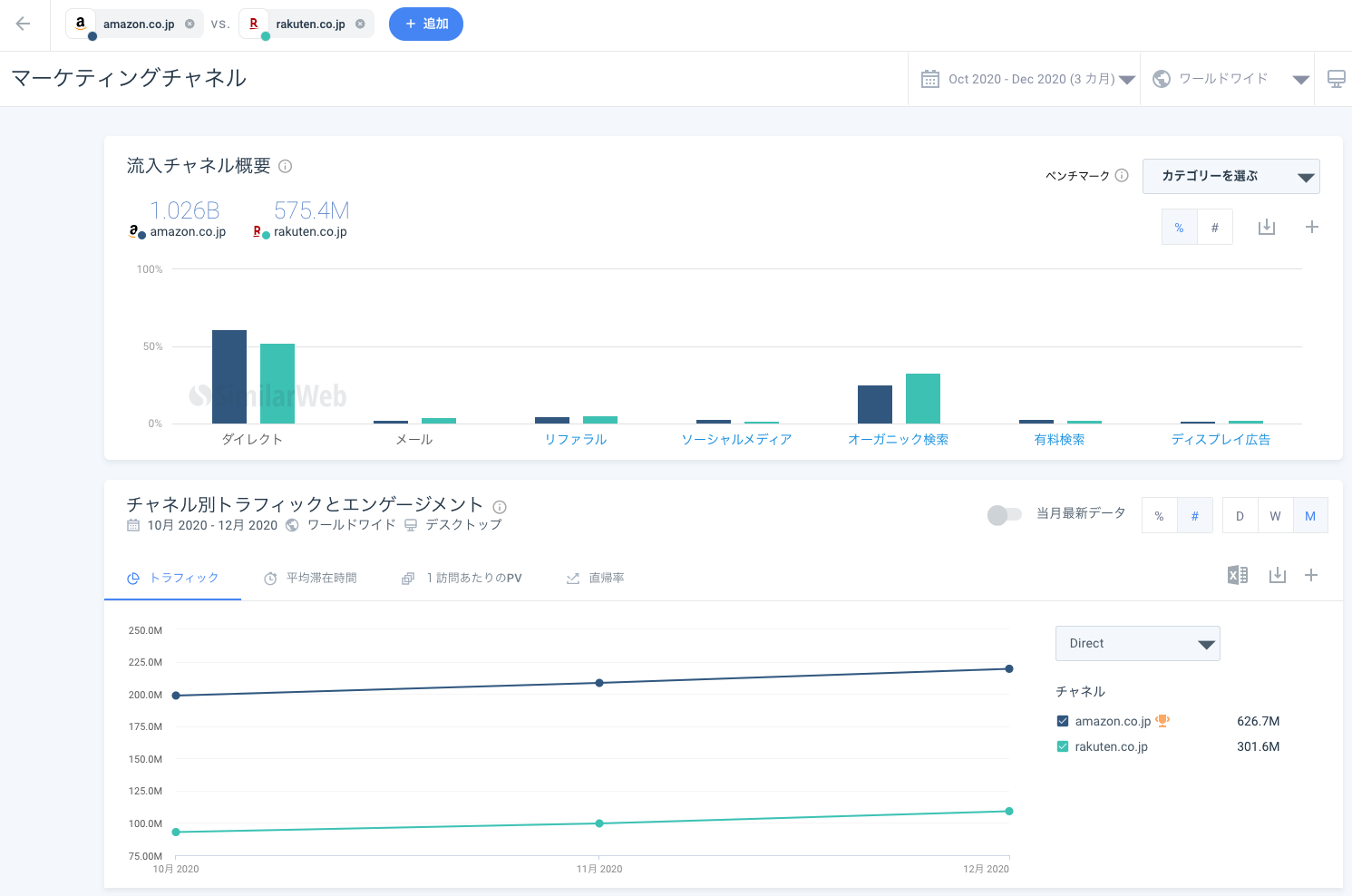This screenshot has height=896, width=1352.
Task: Select the トラフィック tab
Action: pos(172,578)
